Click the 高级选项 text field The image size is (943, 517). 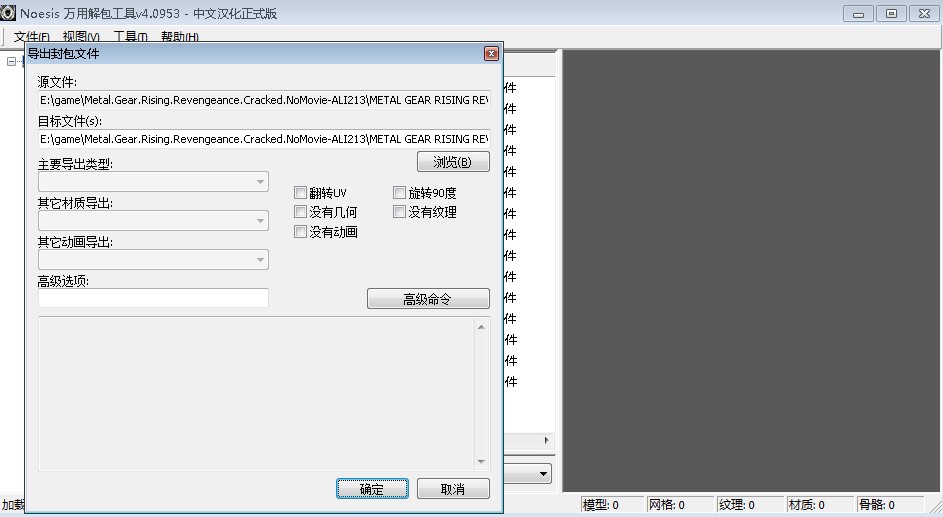(153, 298)
